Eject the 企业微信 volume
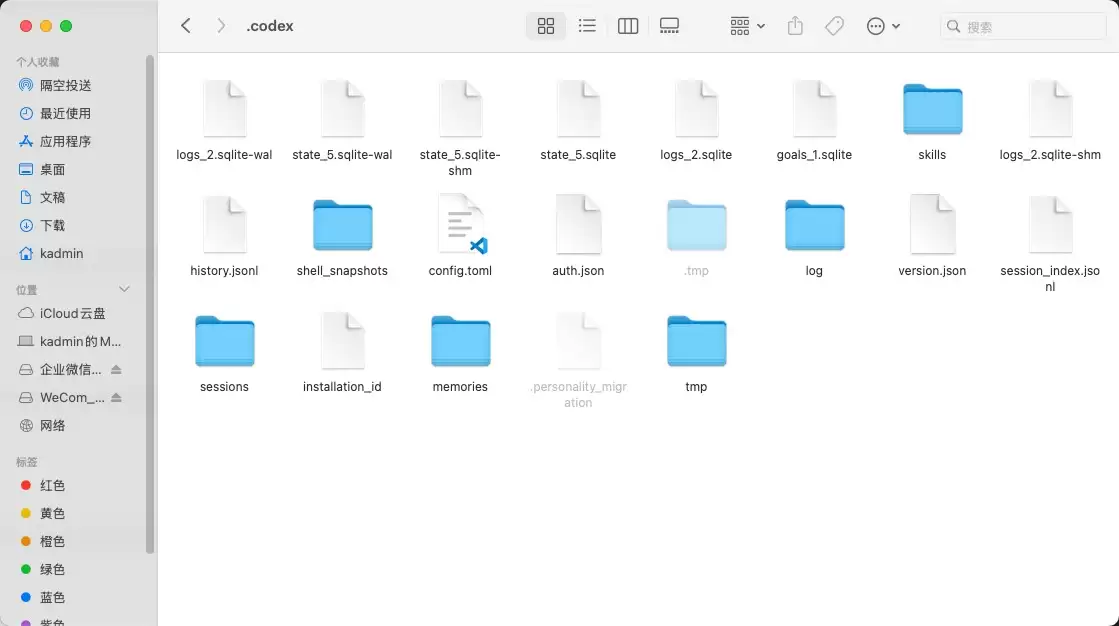Viewport: 1119px width, 626px height. point(116,369)
